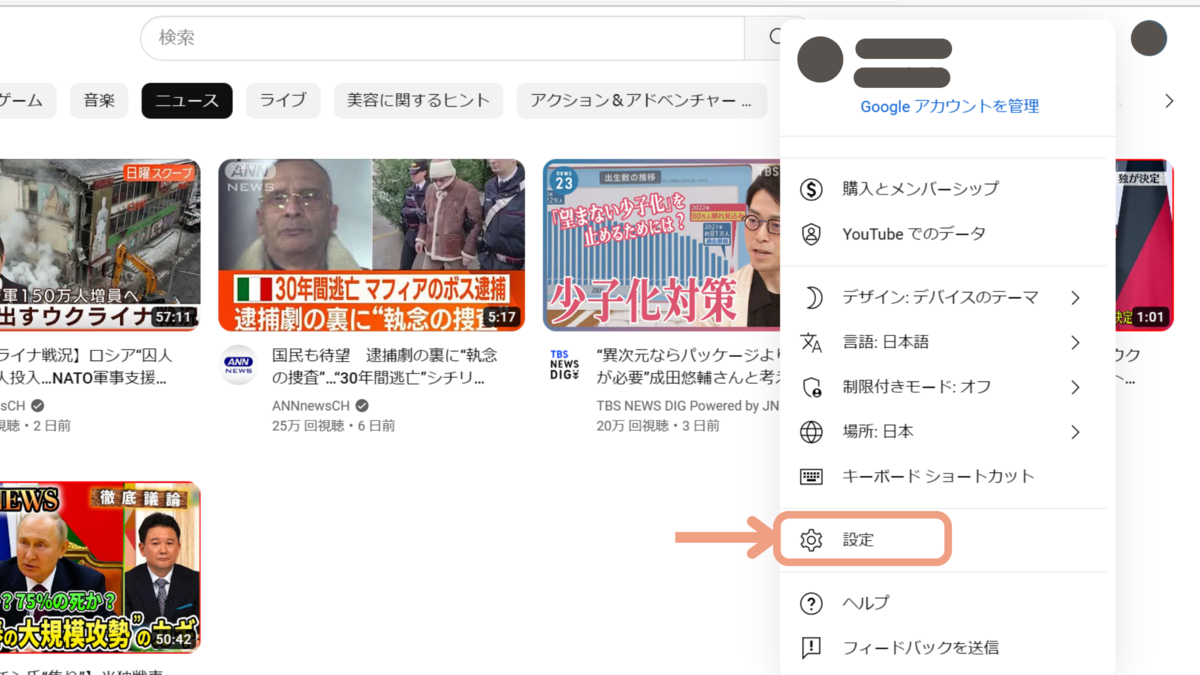Screen dimensions: 1200x675
Task: Select the アクション＆アドベンチャー chip
Action: tap(641, 100)
